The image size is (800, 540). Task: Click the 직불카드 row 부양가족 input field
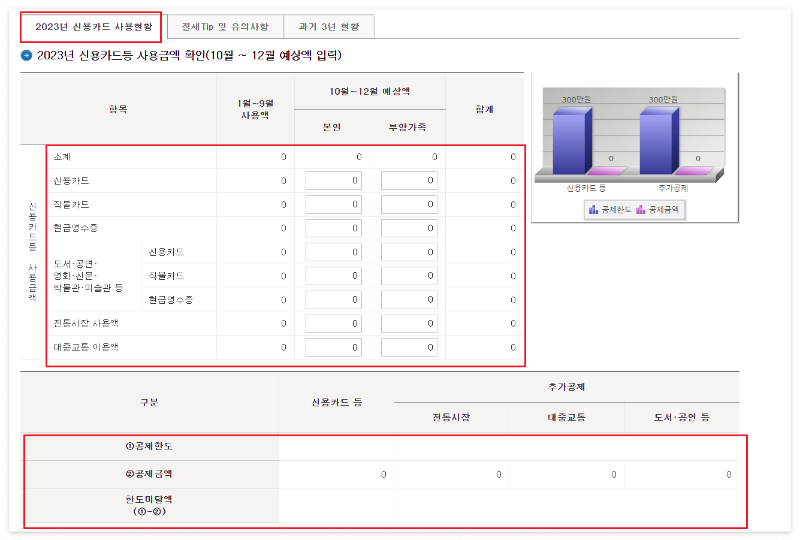click(409, 205)
